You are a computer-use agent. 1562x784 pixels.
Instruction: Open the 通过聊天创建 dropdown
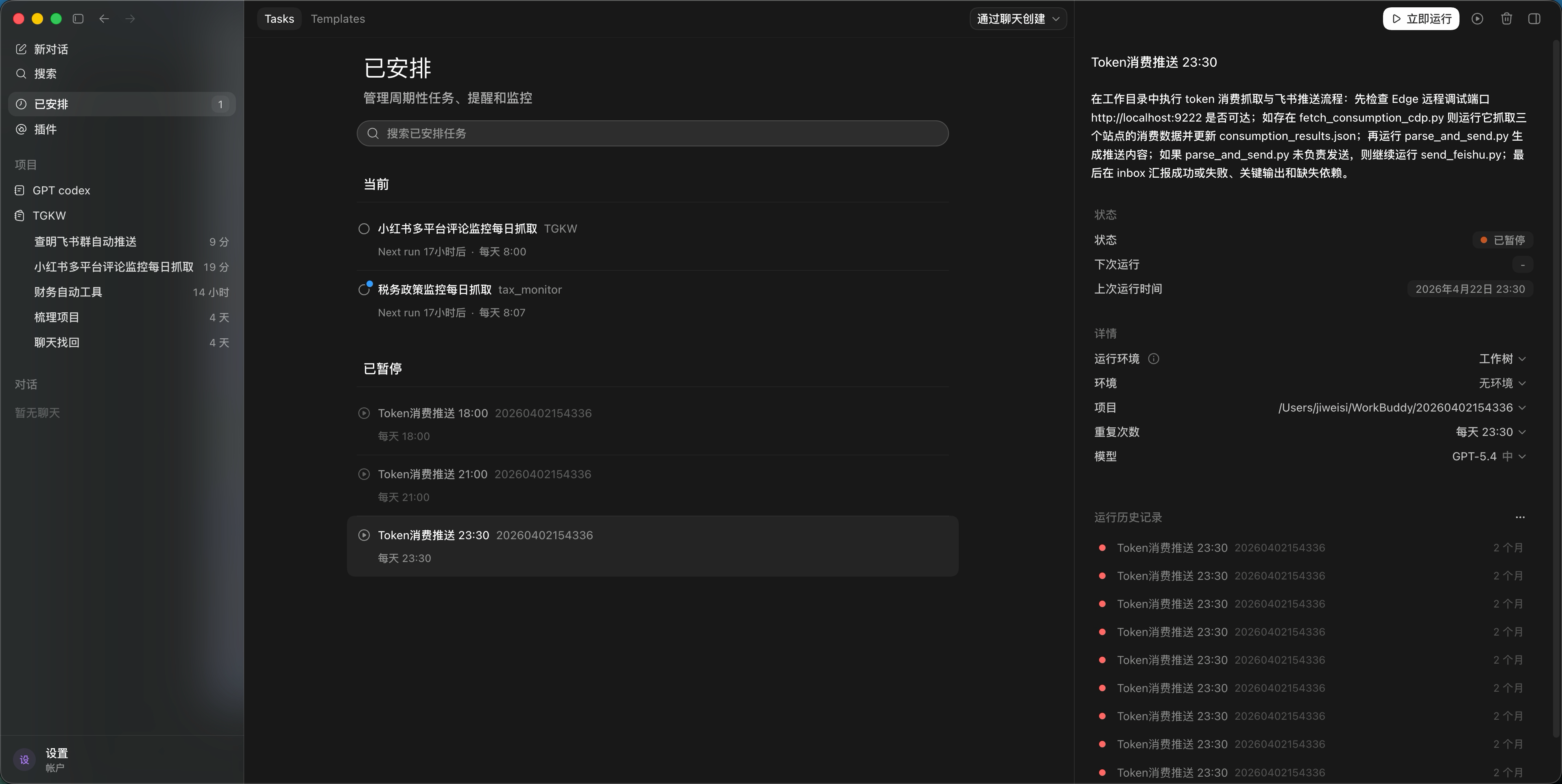tap(1018, 19)
